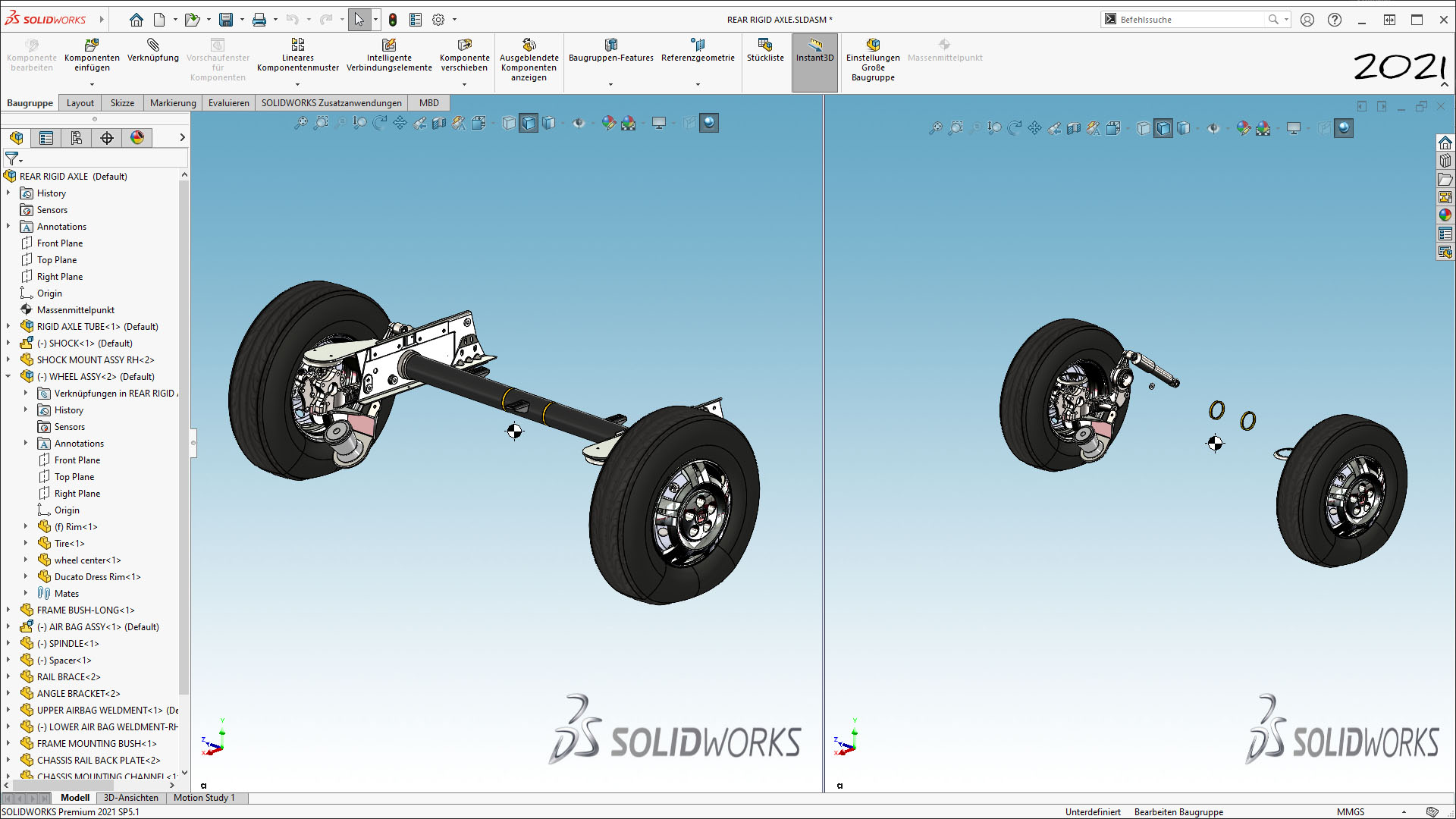Click the feature tree vertical scrollbar

click(184, 436)
